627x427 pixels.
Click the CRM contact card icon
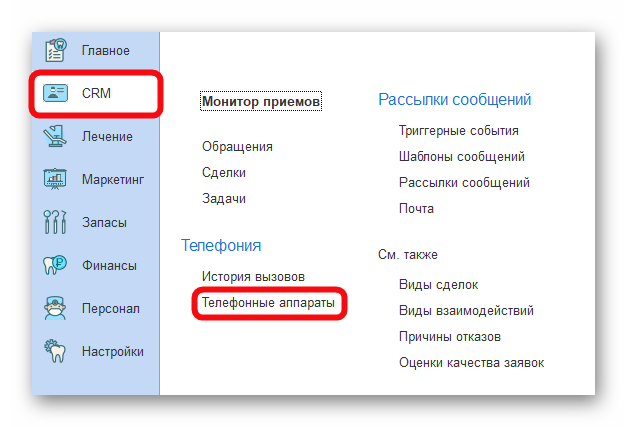55,93
